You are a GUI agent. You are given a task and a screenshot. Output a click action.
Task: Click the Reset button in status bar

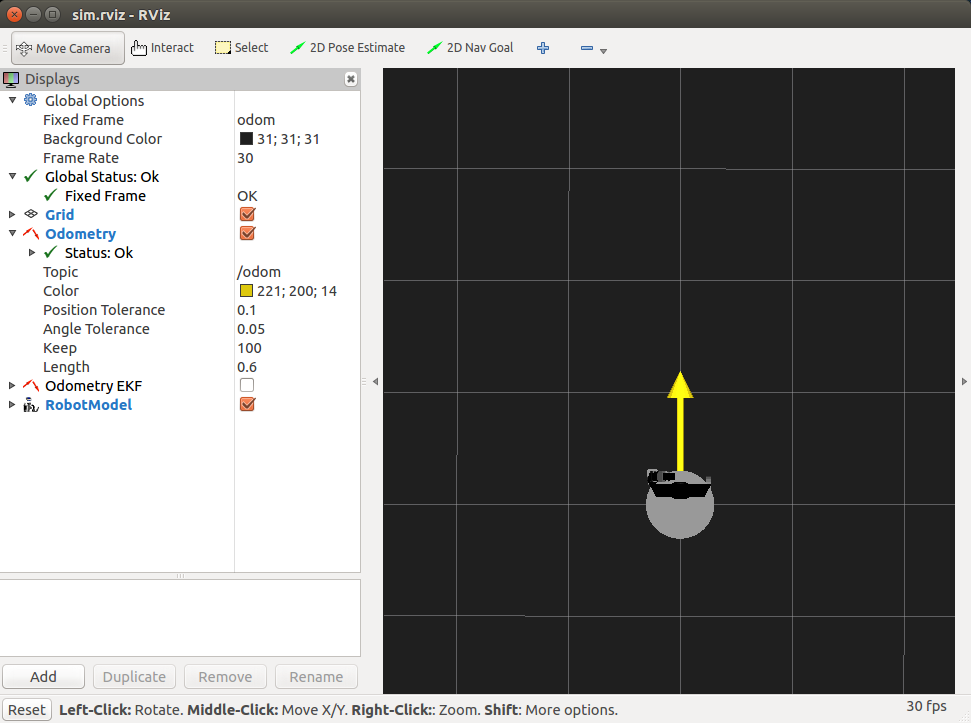[x=27, y=710]
